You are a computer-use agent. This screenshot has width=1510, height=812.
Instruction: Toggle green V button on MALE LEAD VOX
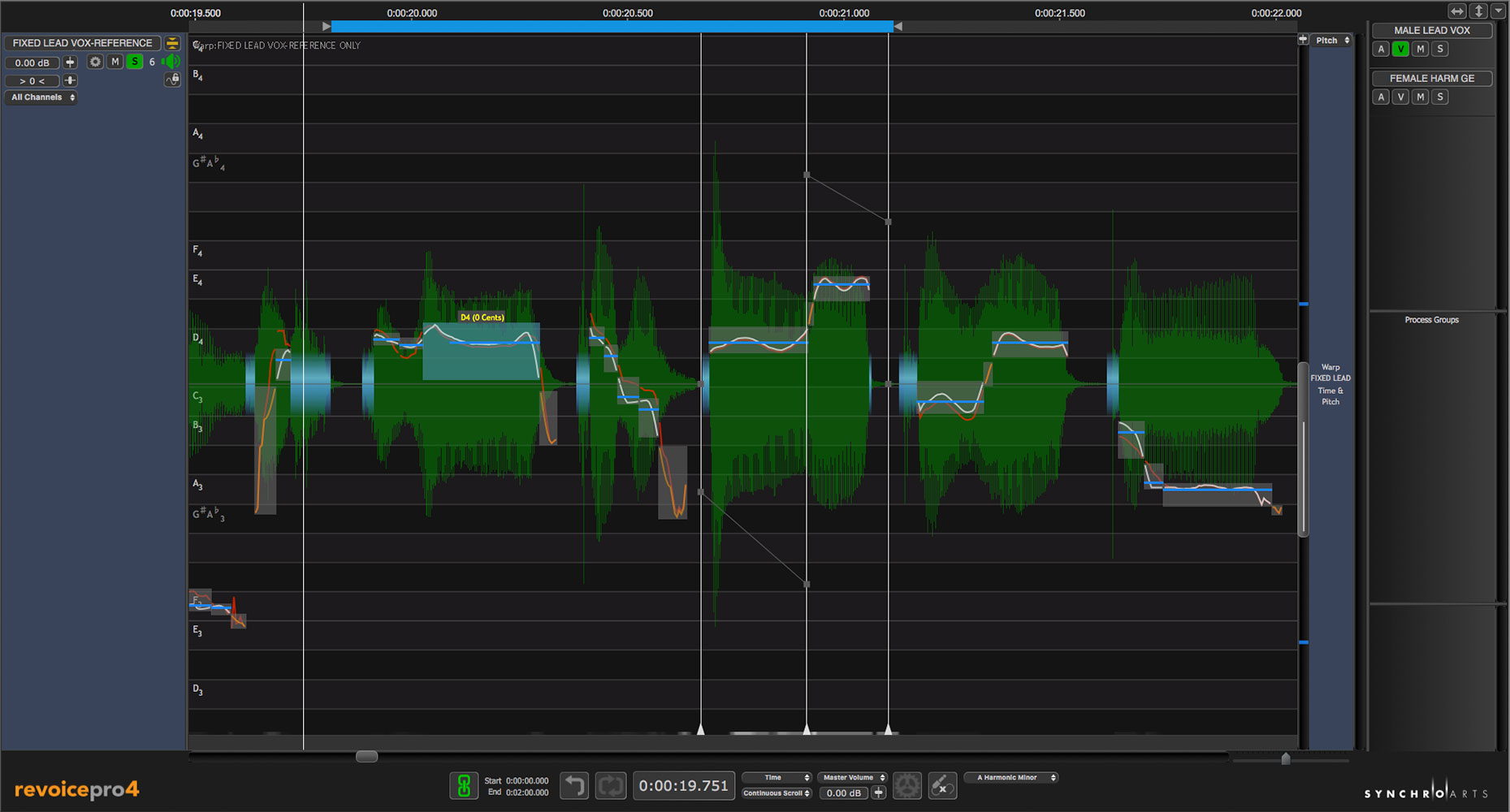coord(1400,49)
